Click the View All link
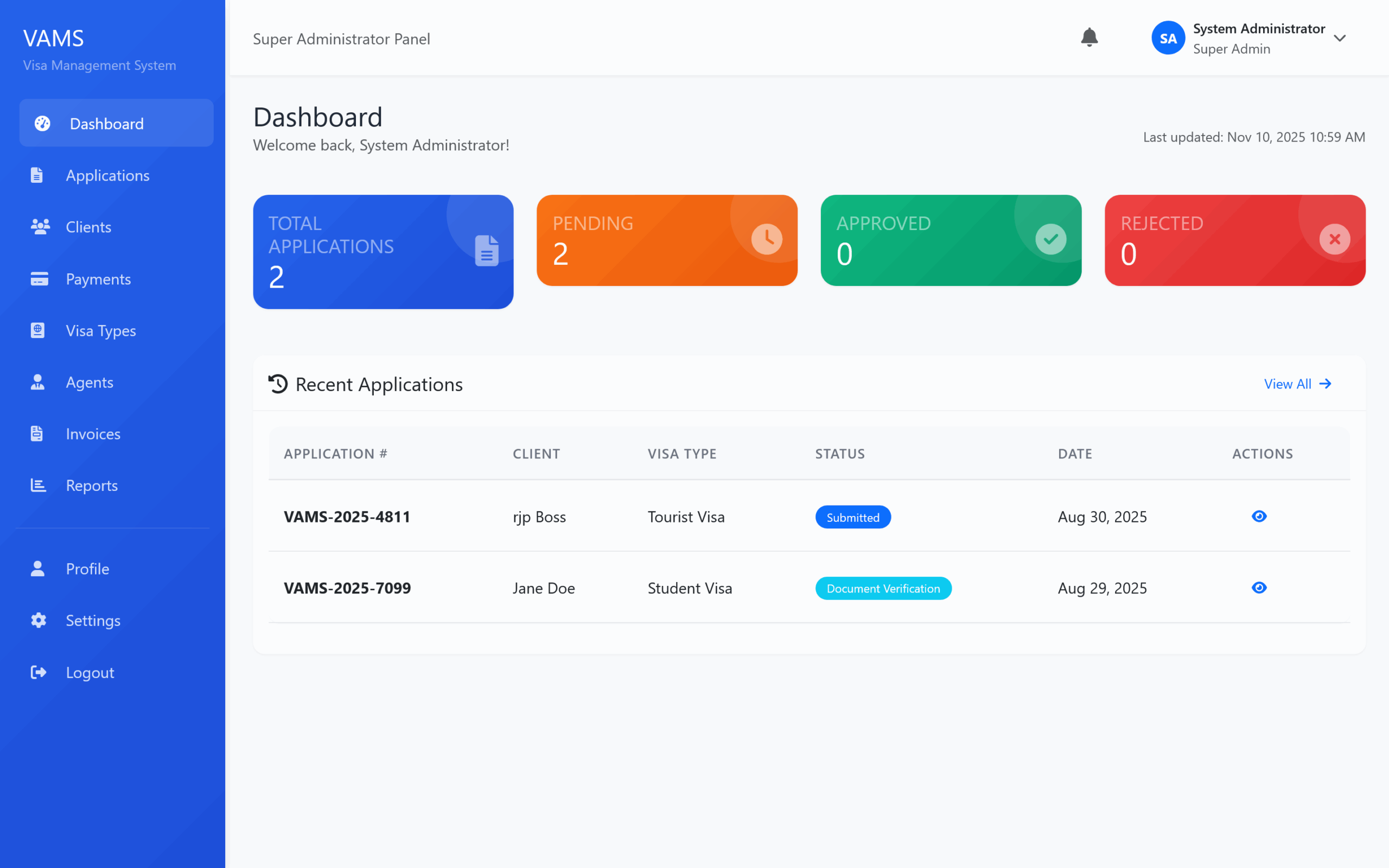 [1297, 384]
